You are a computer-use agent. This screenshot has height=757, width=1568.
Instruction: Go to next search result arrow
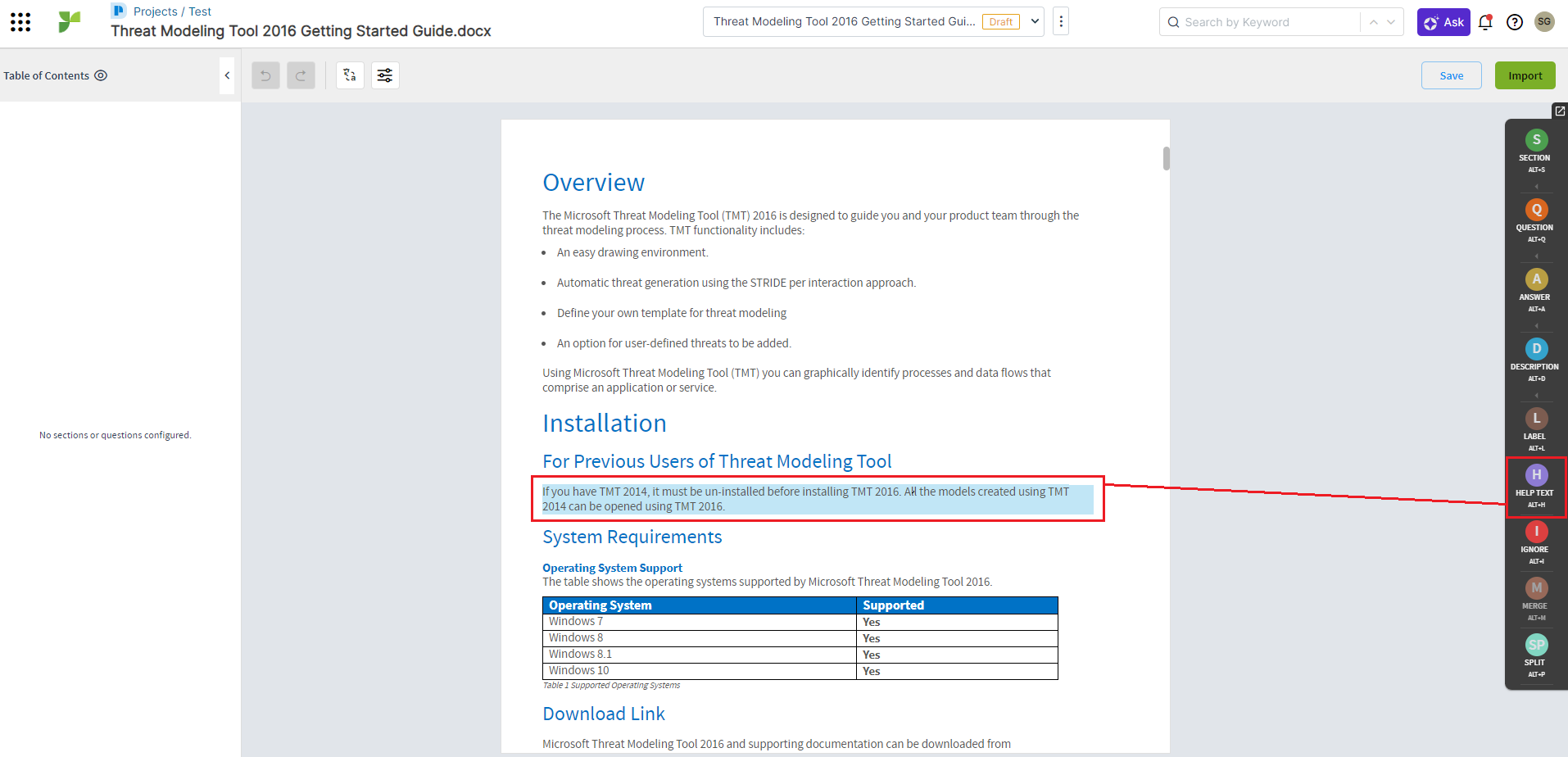1391,22
